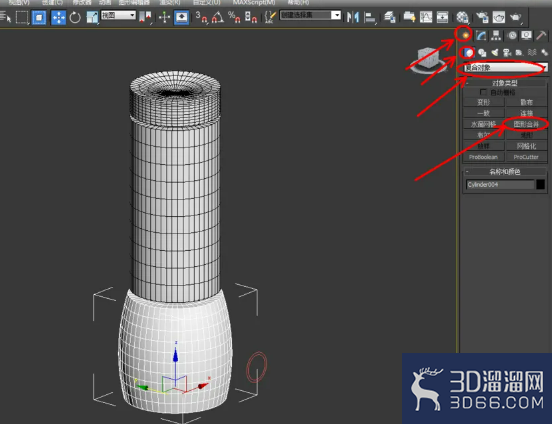The image size is (552, 424).
Task: Open the Schematic View icon
Action: click(x=443, y=17)
